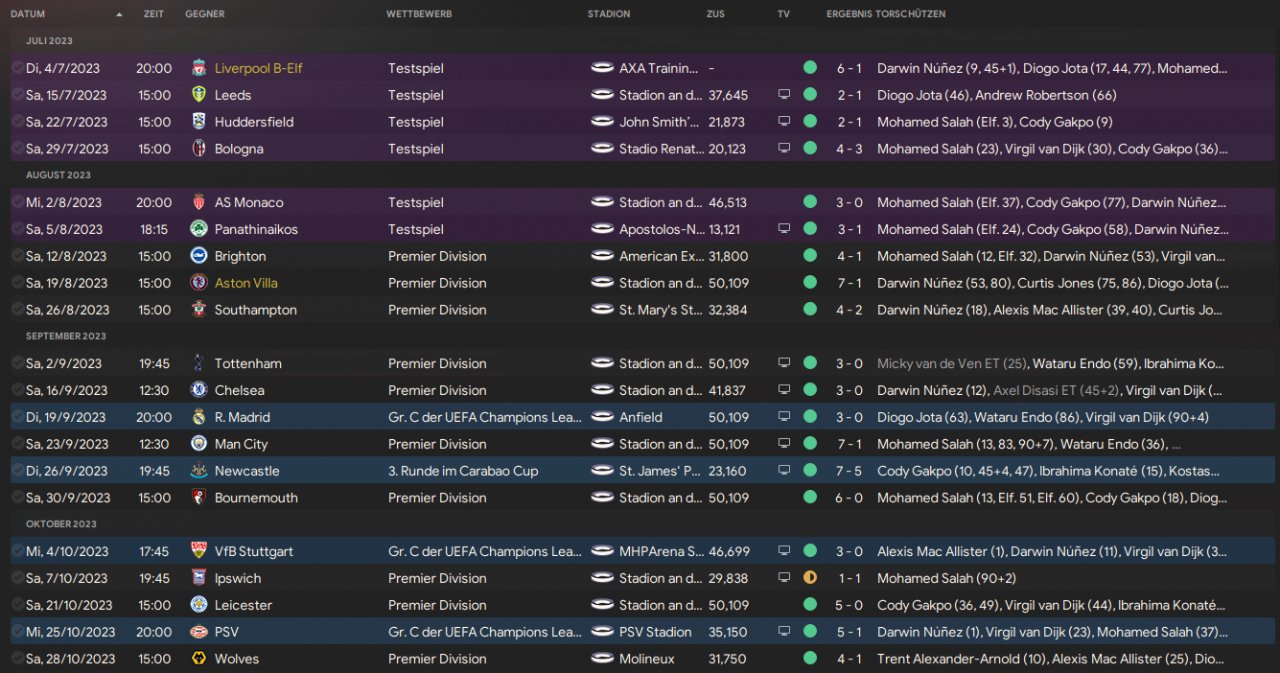This screenshot has height=673, width=1280.
Task: Toggle the checkmark beside Sa, 12/8/2023
Action: (x=17, y=256)
